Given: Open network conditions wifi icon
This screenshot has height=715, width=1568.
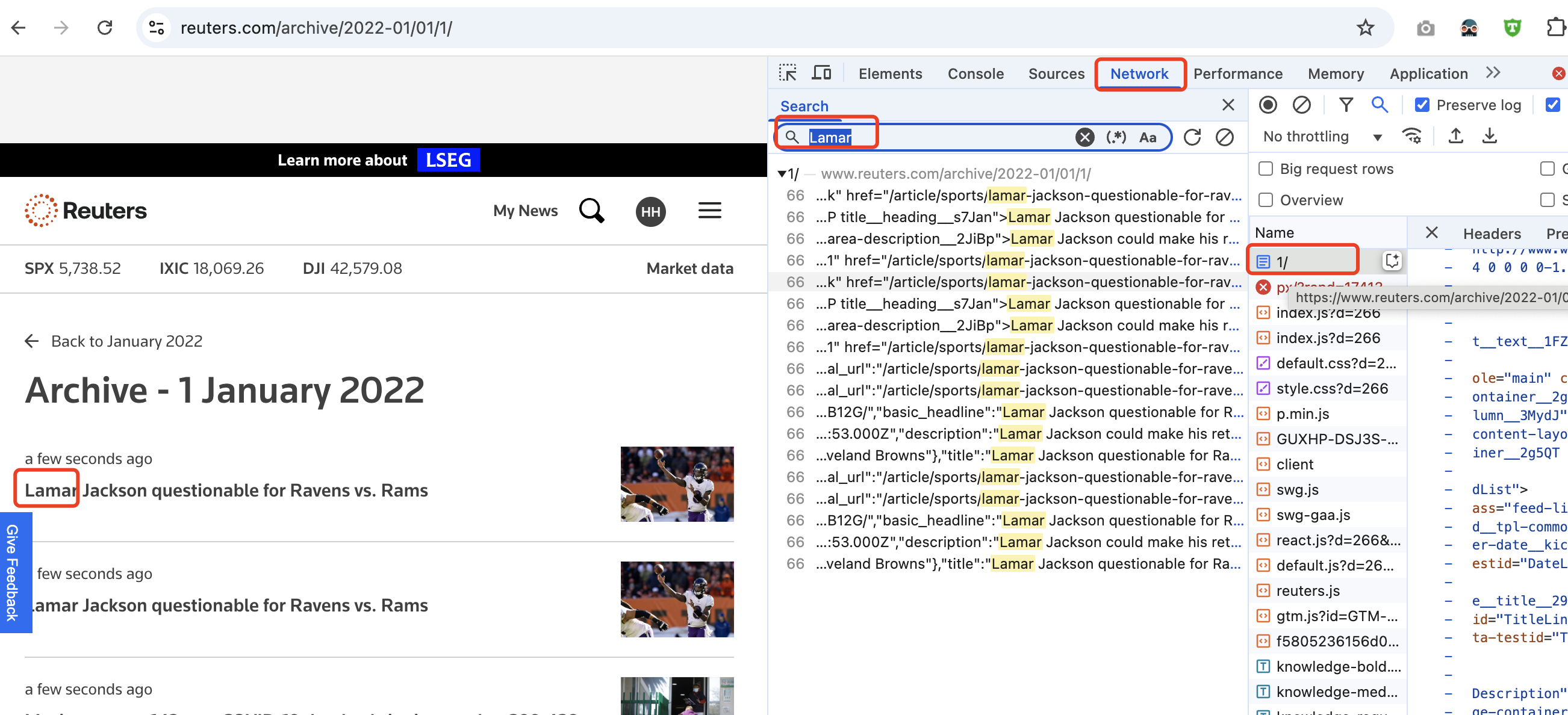Looking at the screenshot, I should tap(1411, 135).
